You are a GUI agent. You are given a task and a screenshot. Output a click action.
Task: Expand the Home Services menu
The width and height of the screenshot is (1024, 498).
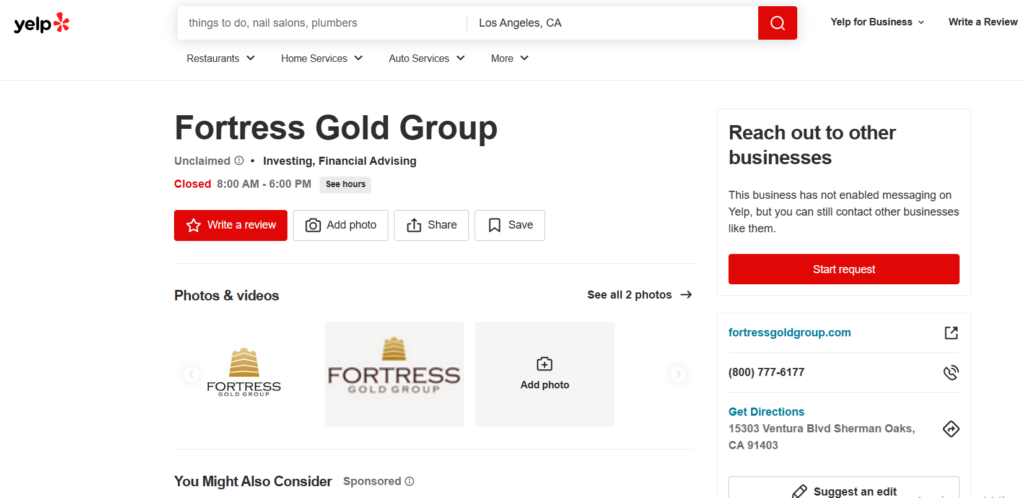click(322, 59)
